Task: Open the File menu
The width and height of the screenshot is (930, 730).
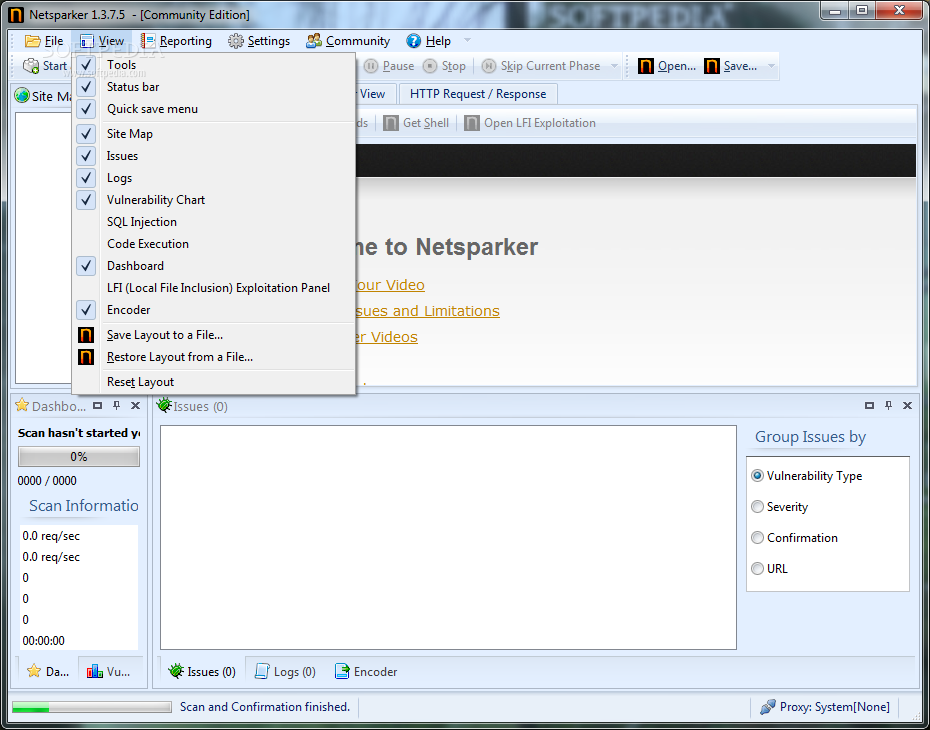Action: coord(44,41)
